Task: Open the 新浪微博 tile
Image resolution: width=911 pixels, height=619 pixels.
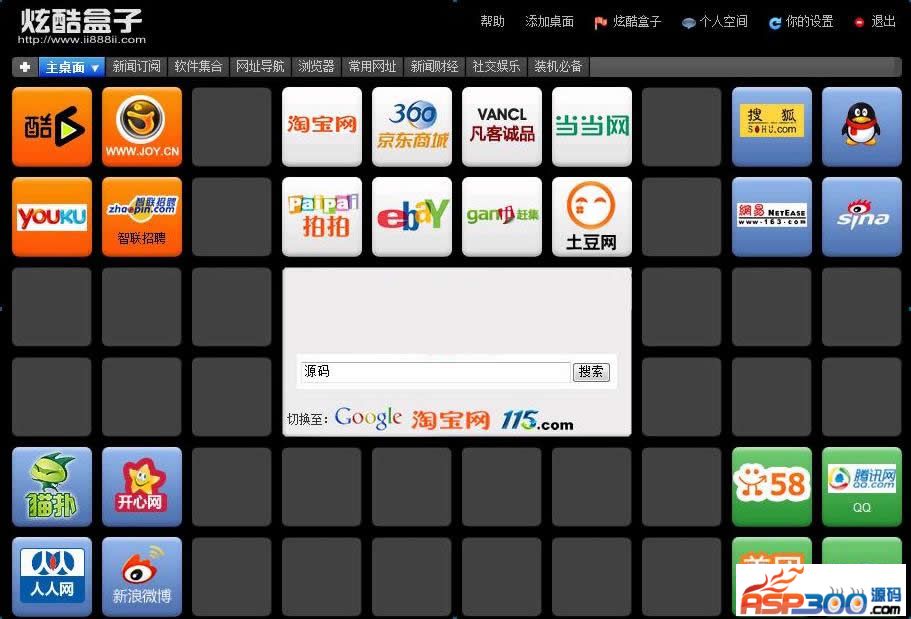Action: click(x=142, y=577)
